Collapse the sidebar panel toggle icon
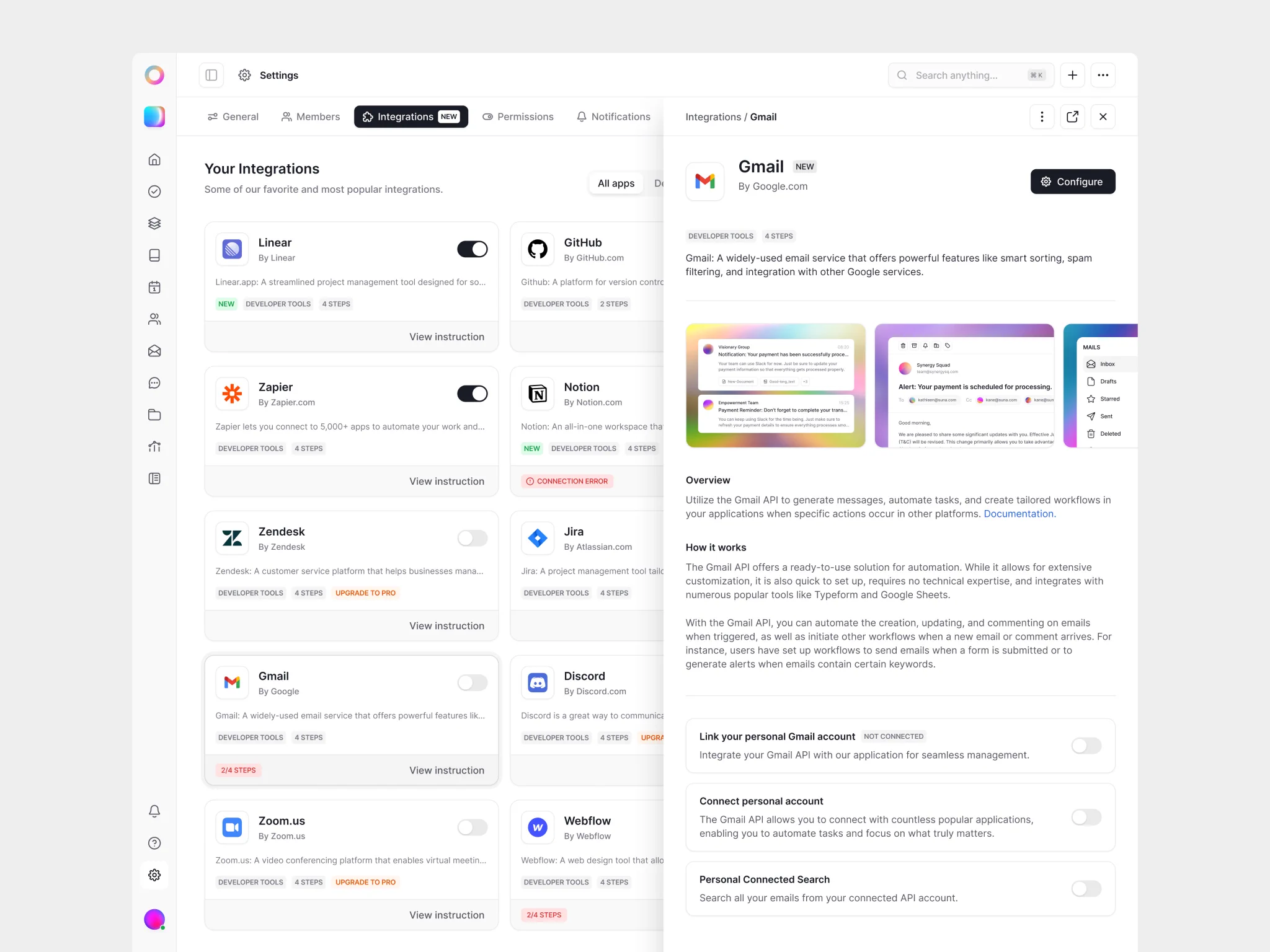Screen dimensions: 1270x952 tap(211, 75)
